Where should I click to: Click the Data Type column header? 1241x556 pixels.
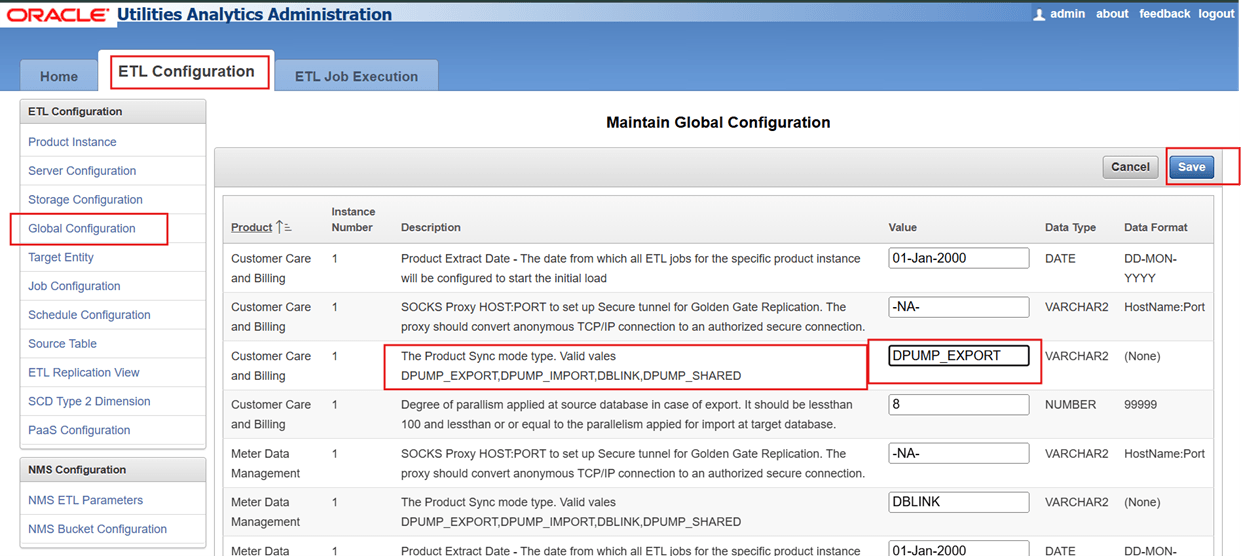[x=1071, y=228]
